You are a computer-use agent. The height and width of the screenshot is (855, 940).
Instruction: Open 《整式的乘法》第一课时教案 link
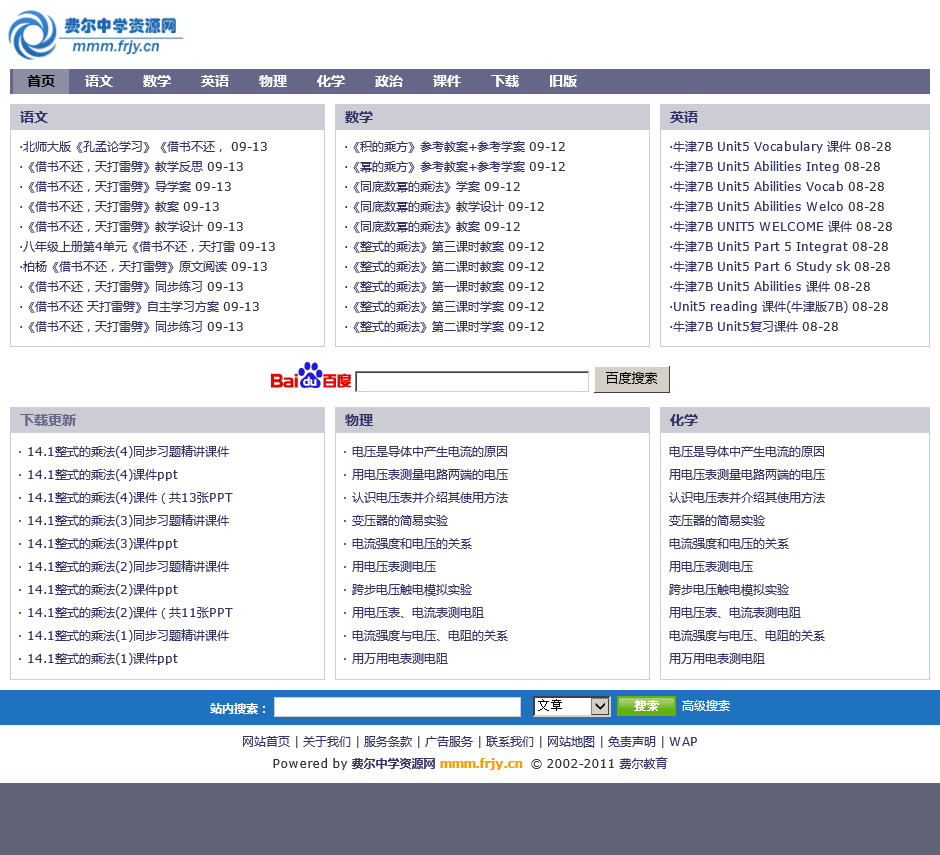click(x=426, y=287)
